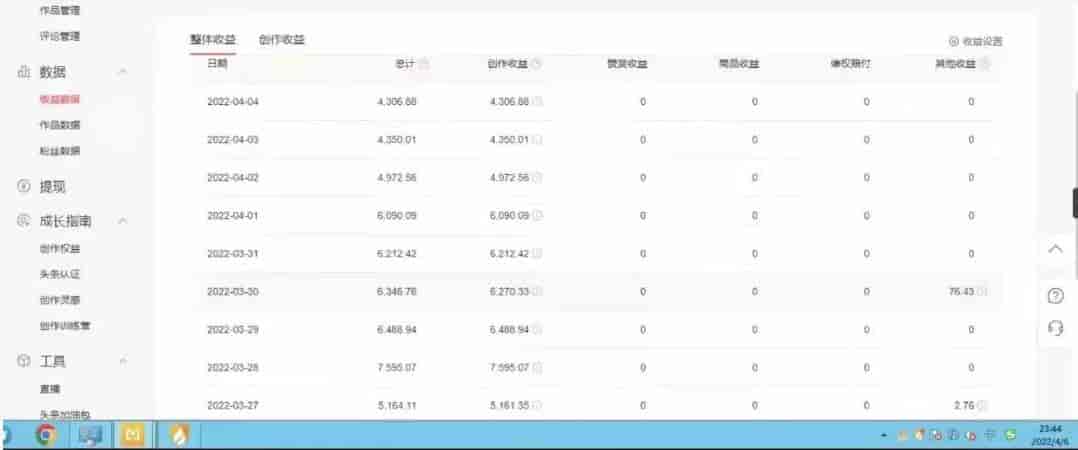The image size is (1078, 450).
Task: Open 直播 under 工具
Action: [x=50, y=389]
